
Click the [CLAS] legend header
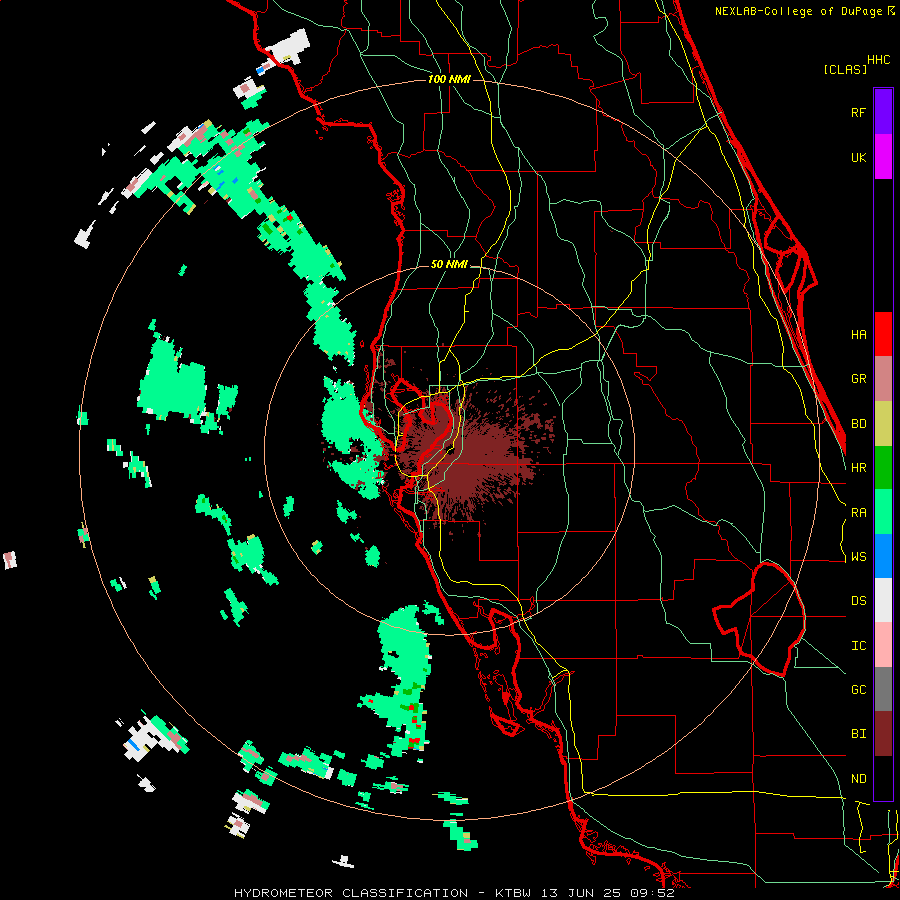pos(845,69)
